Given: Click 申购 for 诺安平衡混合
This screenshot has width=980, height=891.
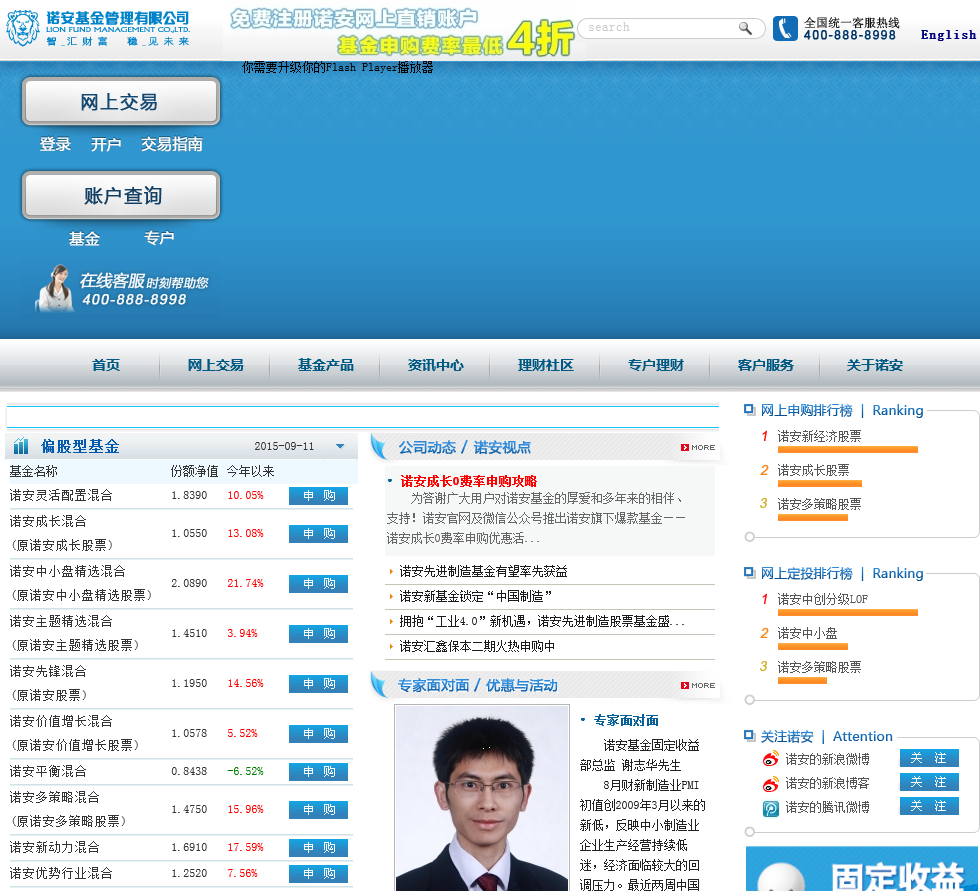Looking at the screenshot, I should pyautogui.click(x=318, y=772).
